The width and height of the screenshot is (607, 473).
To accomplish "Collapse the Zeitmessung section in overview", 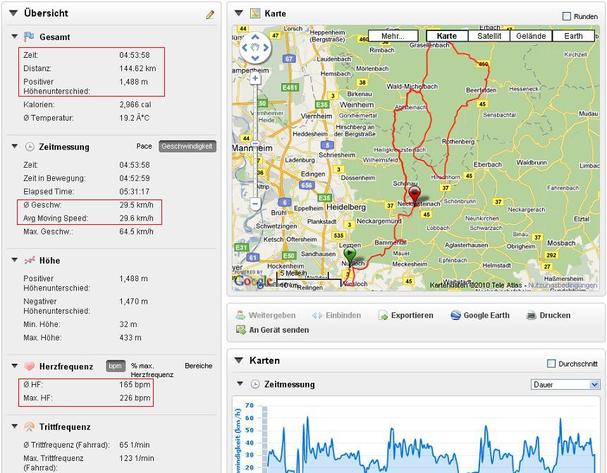I will click(14, 147).
